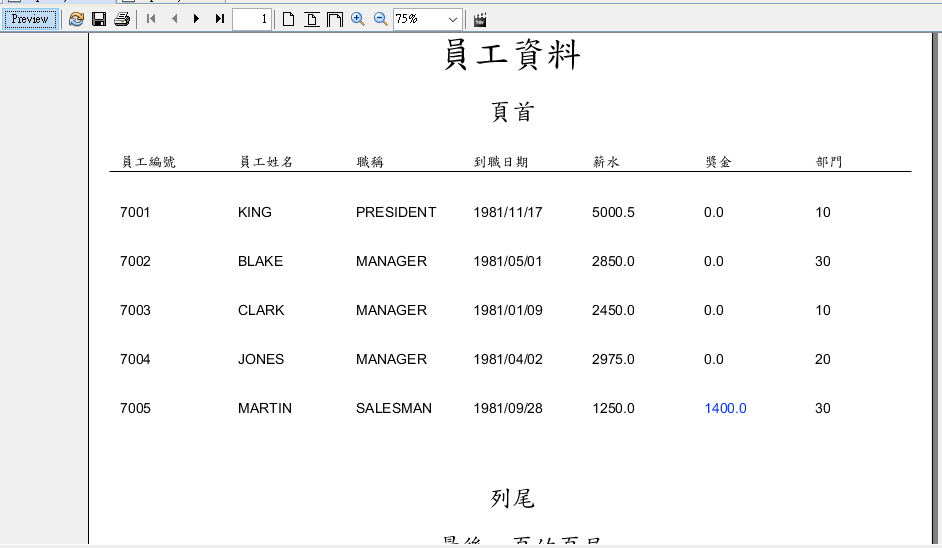
Task: Print the report using the printer icon
Action: tap(122, 19)
